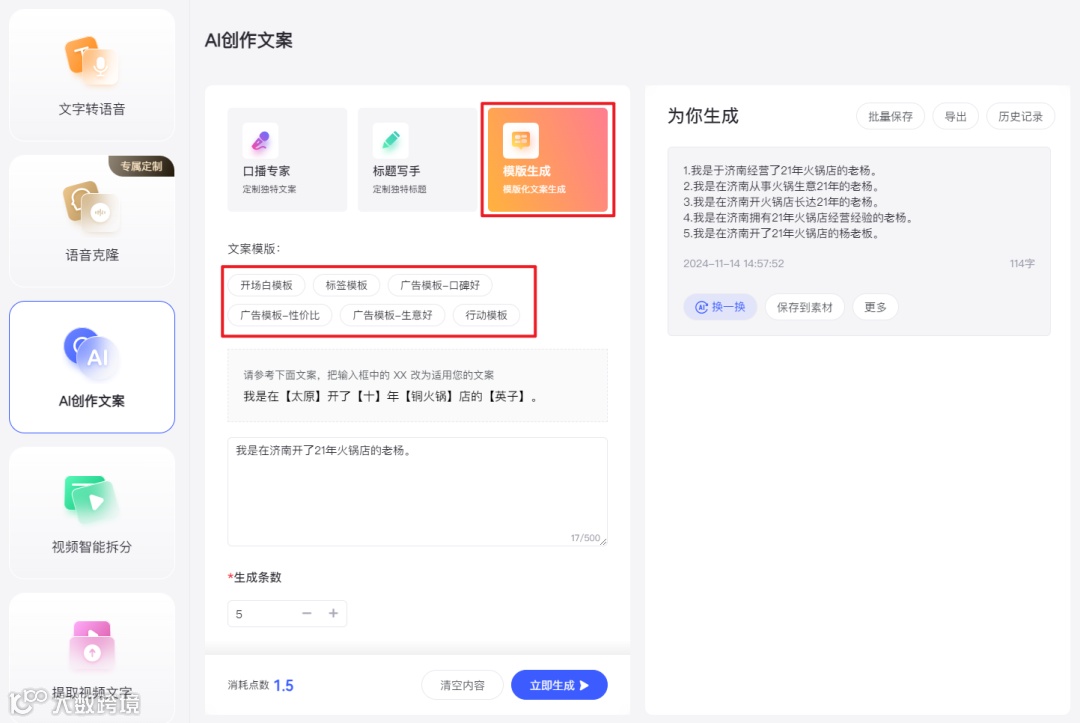Select the 标题写手 pen icon

point(389,138)
